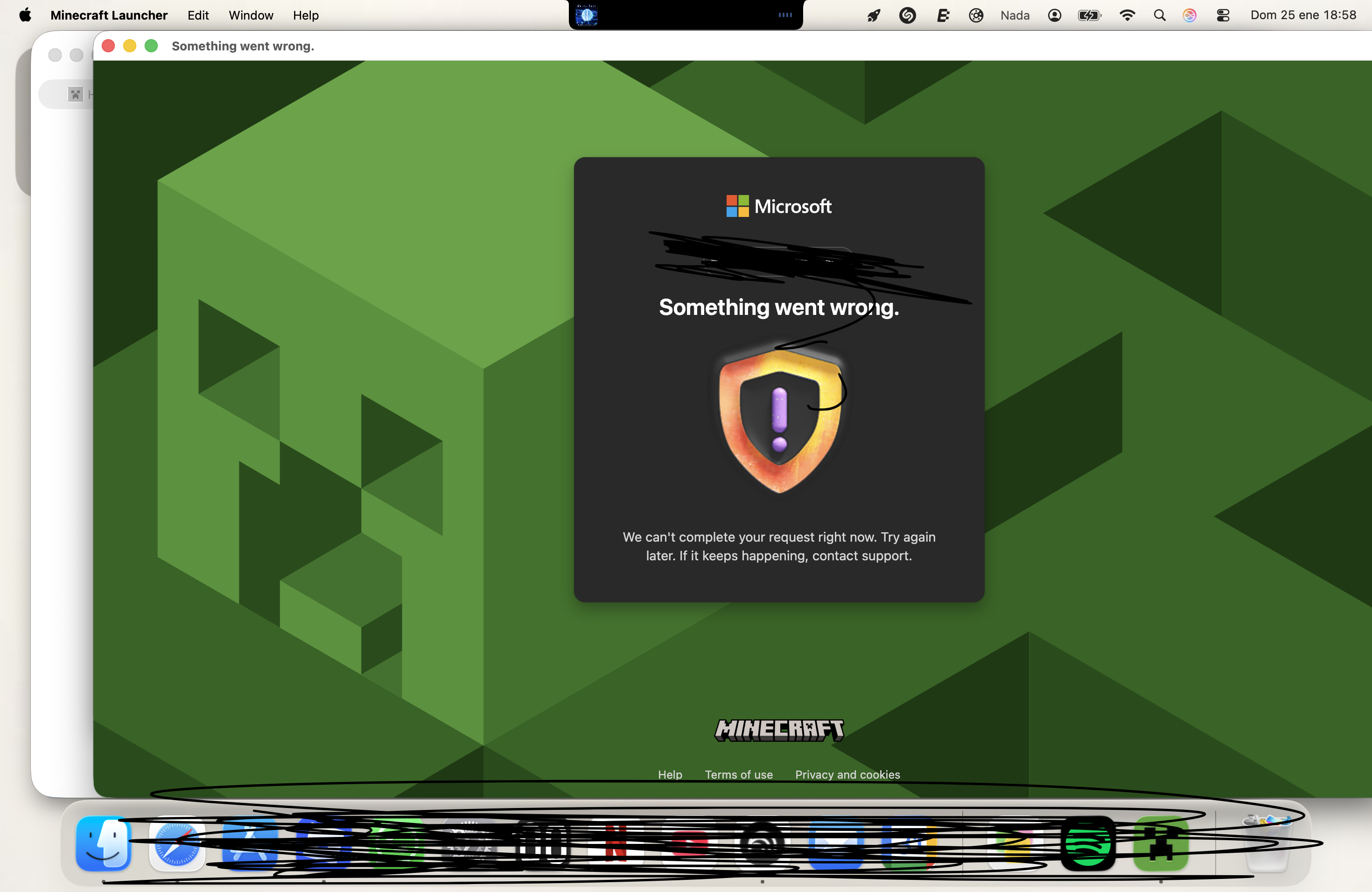Close the Something went wrong window
Screen dimensions: 1372x892
108,46
